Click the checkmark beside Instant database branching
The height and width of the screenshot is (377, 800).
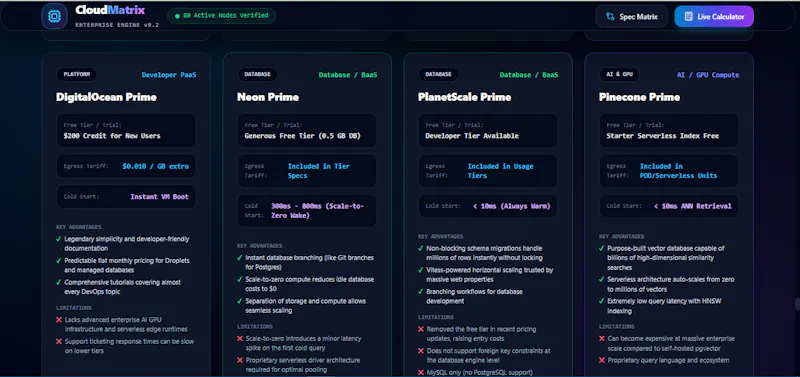(240, 258)
